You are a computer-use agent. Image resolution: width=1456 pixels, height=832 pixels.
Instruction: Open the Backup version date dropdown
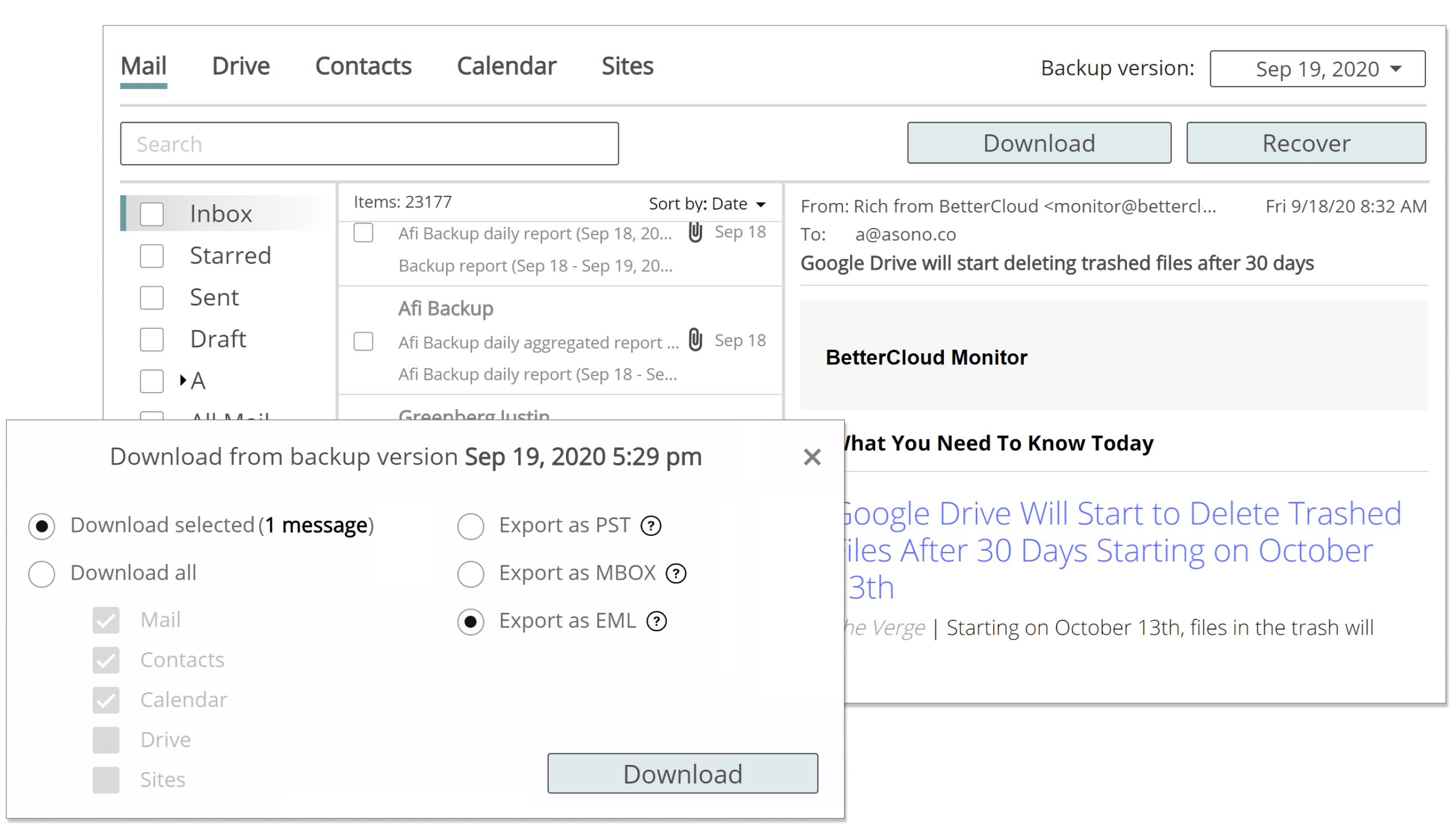pyautogui.click(x=1317, y=69)
